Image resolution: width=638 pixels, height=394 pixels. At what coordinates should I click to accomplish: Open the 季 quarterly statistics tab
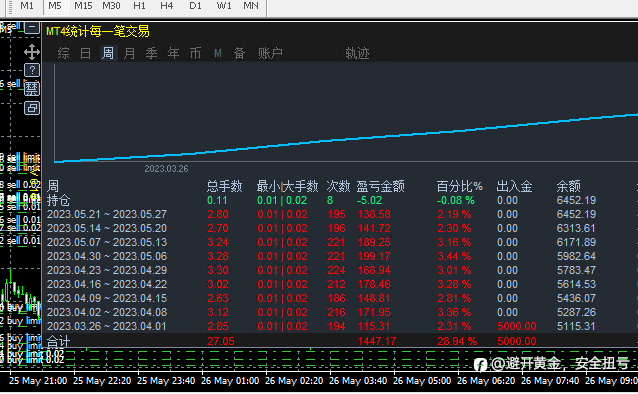(x=151, y=53)
